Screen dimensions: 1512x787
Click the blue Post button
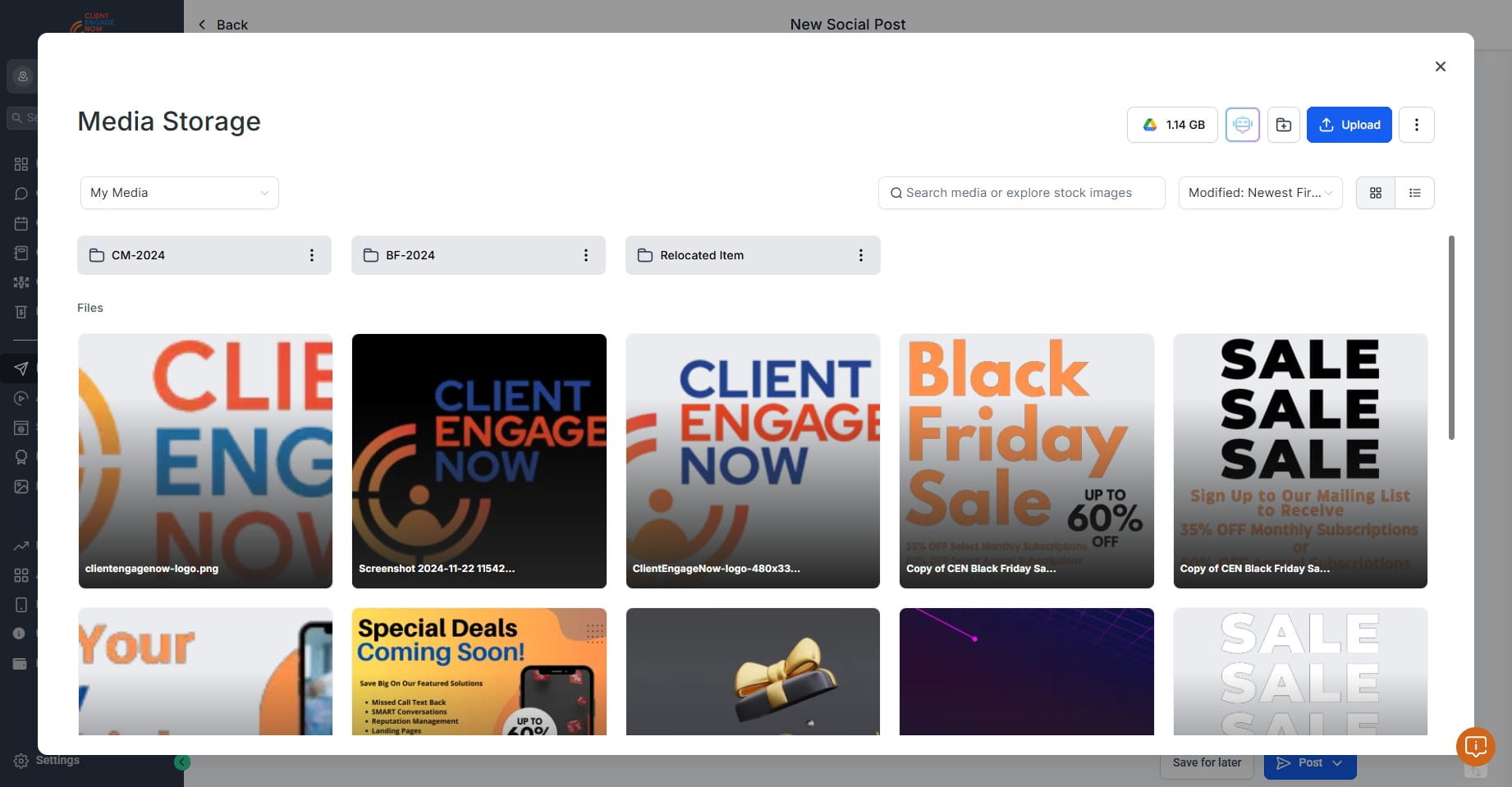pos(1310,762)
